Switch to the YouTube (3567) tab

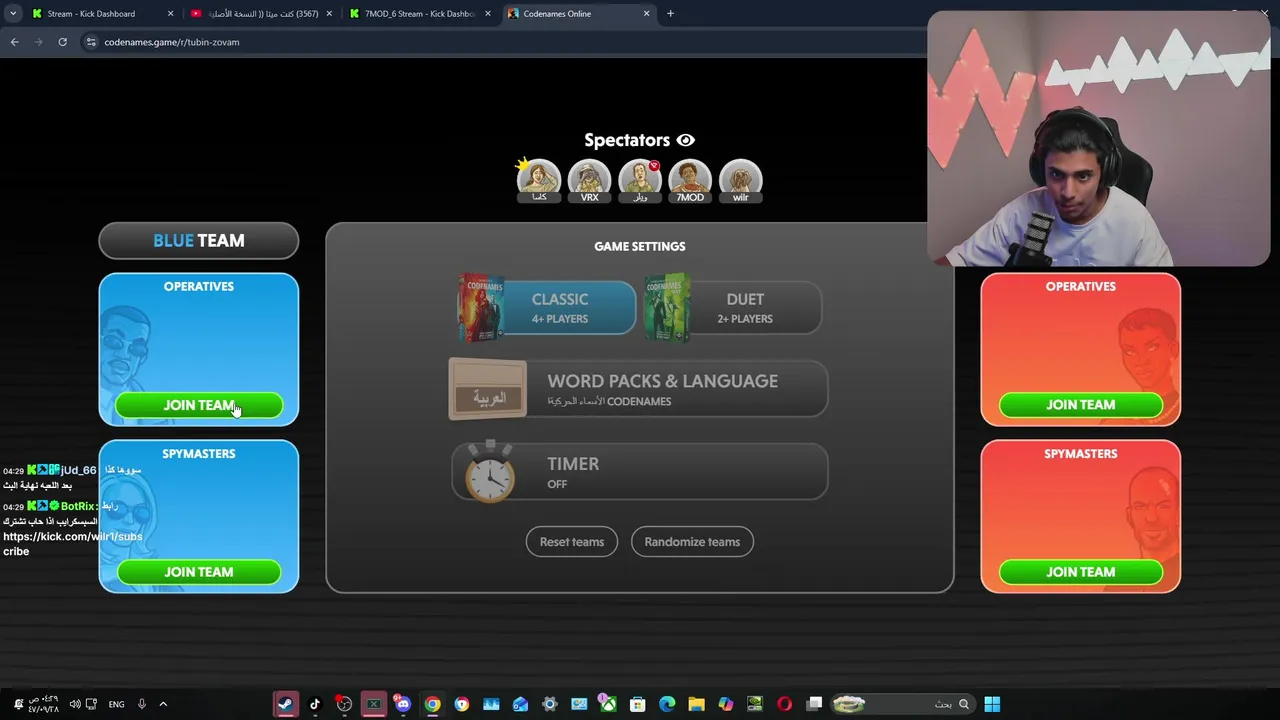click(x=260, y=14)
